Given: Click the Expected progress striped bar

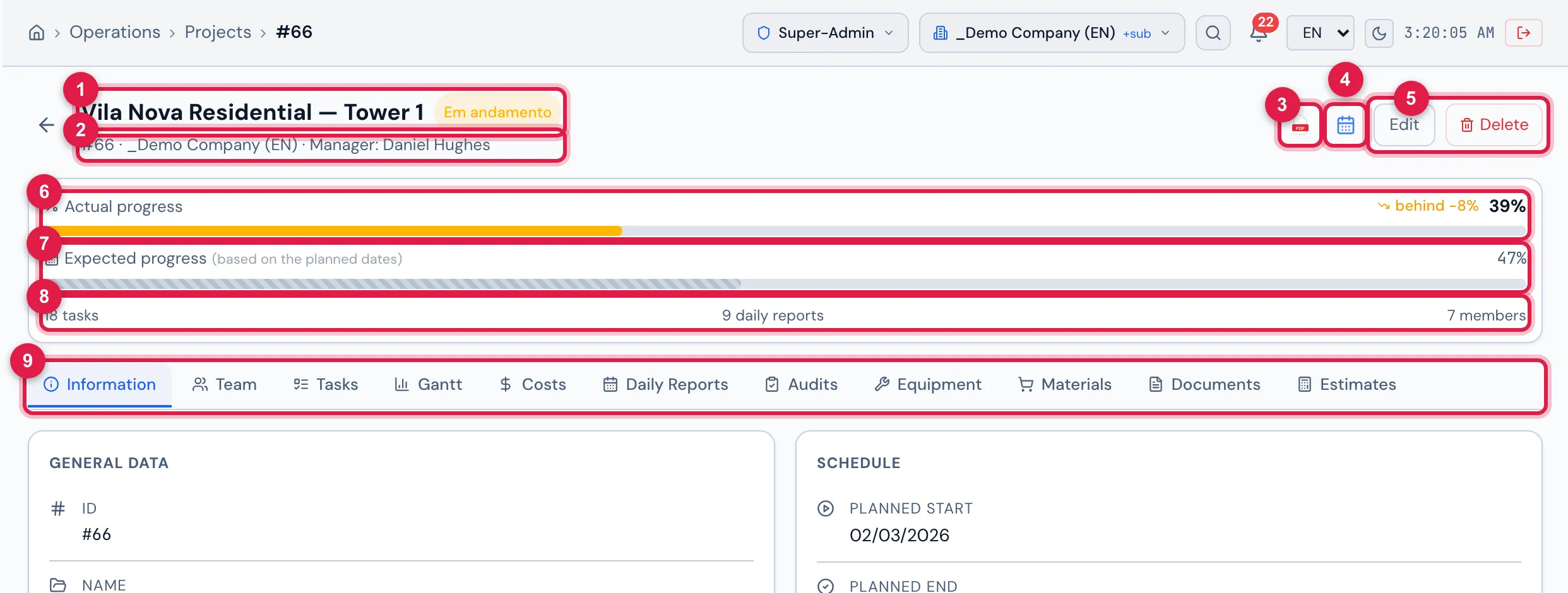Looking at the screenshot, I should [x=785, y=284].
